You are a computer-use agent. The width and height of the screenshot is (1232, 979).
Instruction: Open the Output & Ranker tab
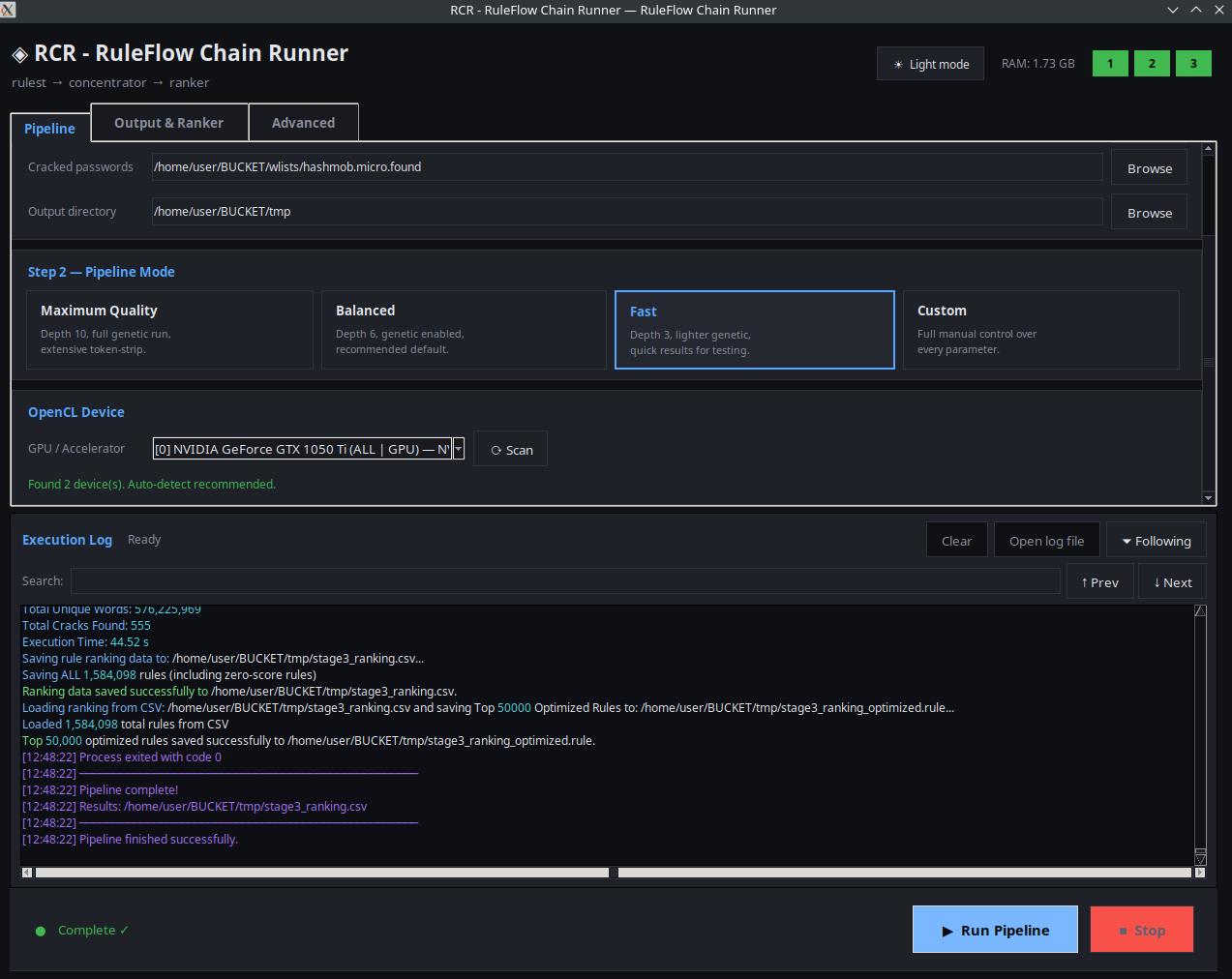[169, 123]
